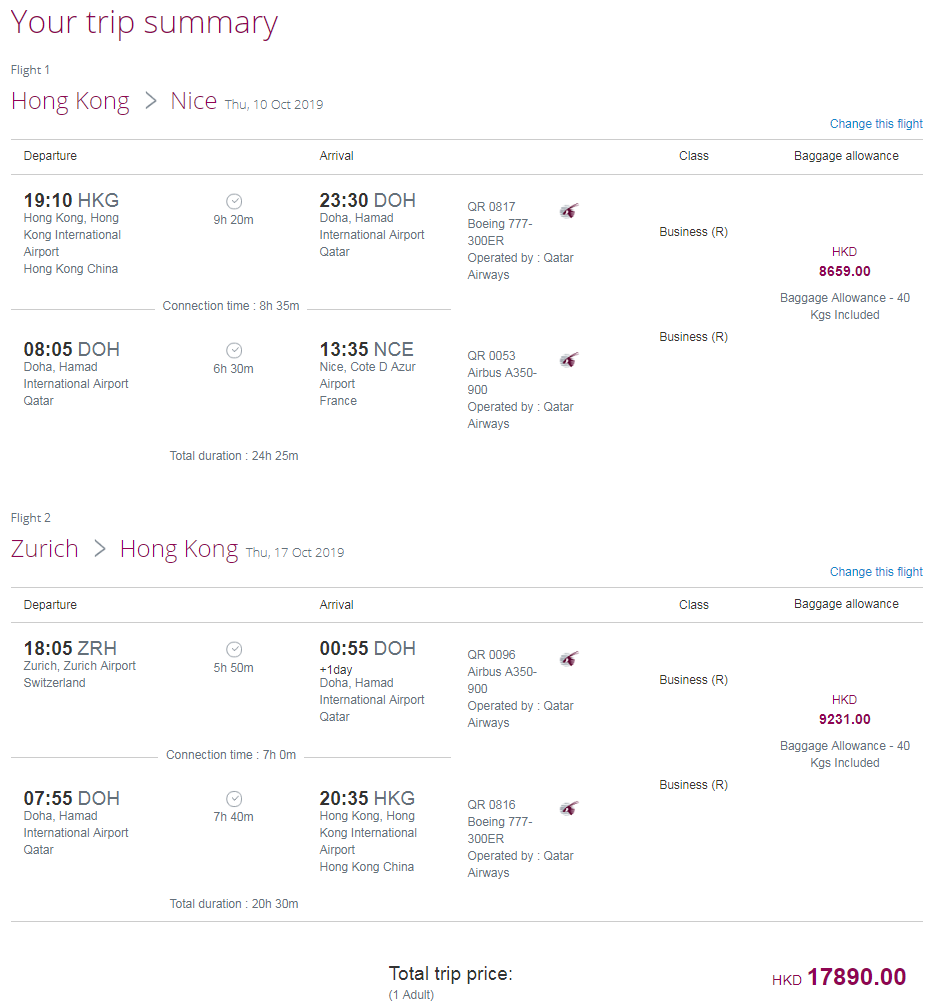
Task: Select the HKD 8659.00 fare price
Action: (844, 262)
